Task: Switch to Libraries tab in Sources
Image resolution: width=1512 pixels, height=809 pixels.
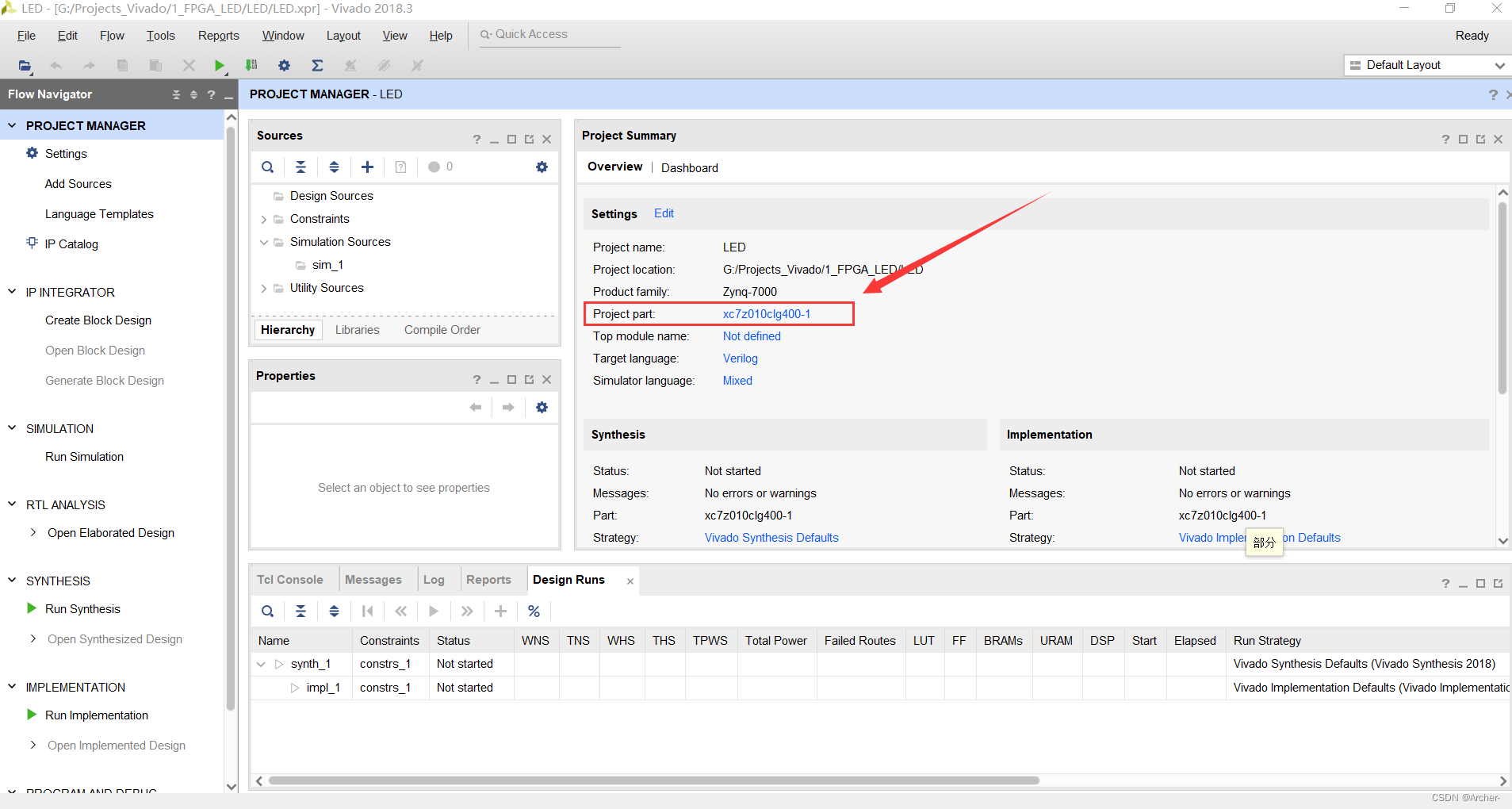Action: (357, 330)
